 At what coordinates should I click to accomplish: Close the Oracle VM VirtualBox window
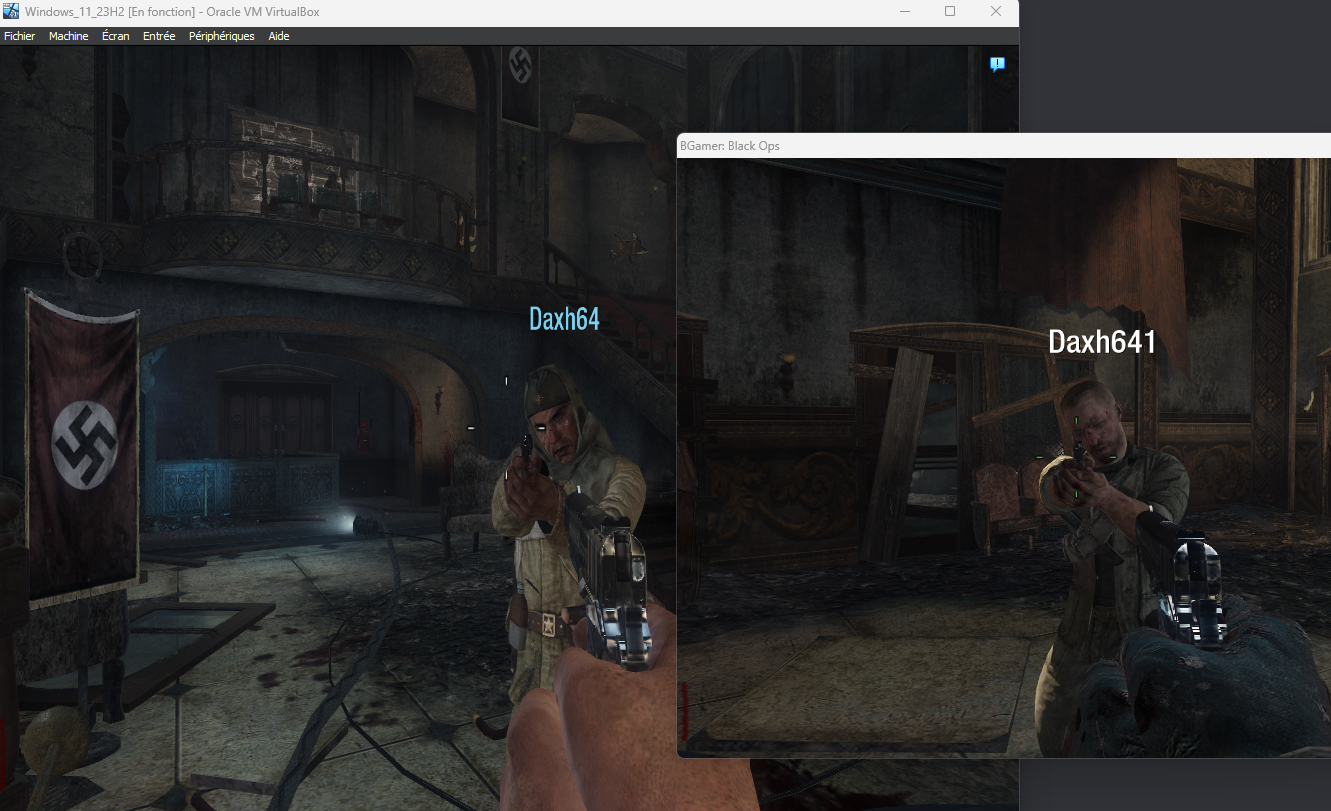(x=996, y=12)
